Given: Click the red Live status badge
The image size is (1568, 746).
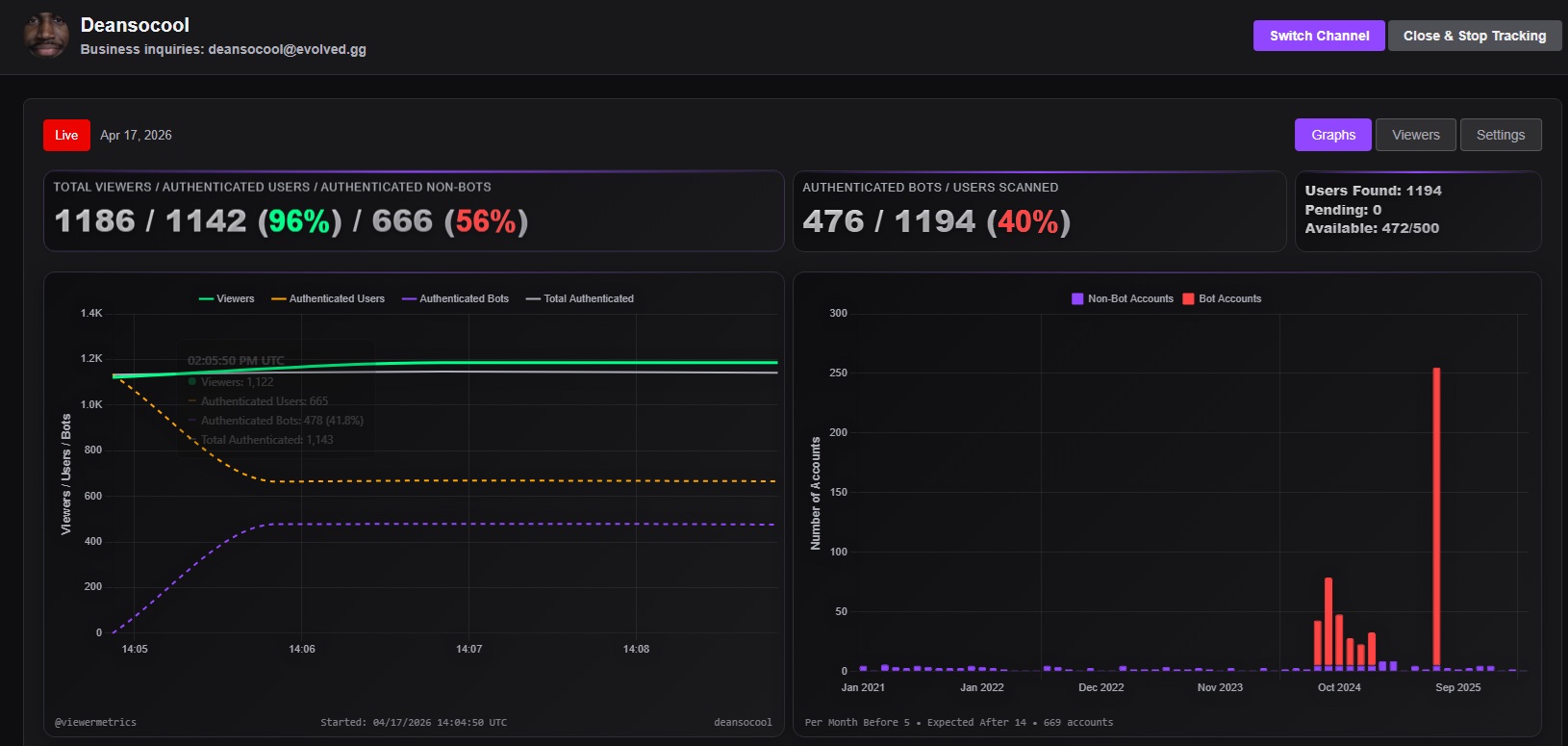Looking at the screenshot, I should pos(66,135).
